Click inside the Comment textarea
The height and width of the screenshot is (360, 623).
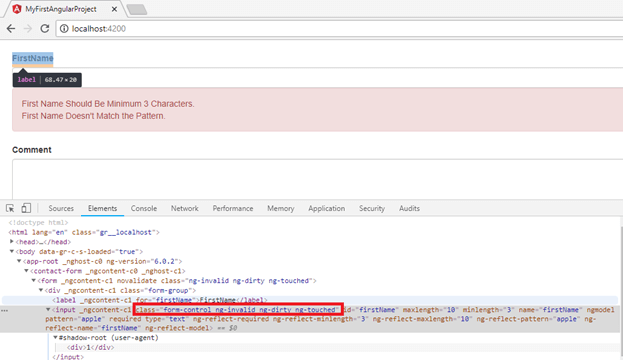click(x=318, y=179)
